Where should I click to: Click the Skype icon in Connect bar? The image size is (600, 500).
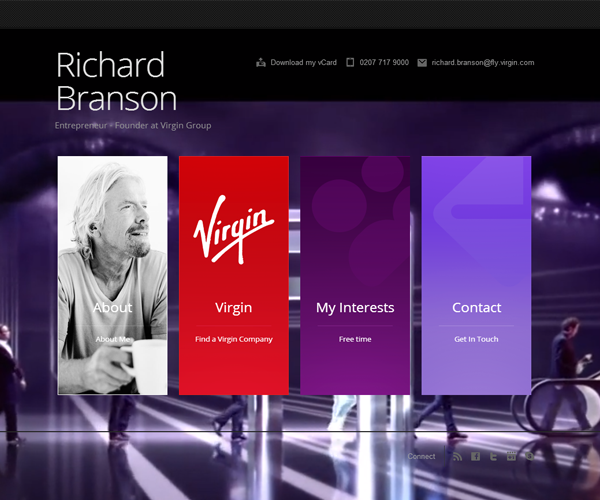529,456
